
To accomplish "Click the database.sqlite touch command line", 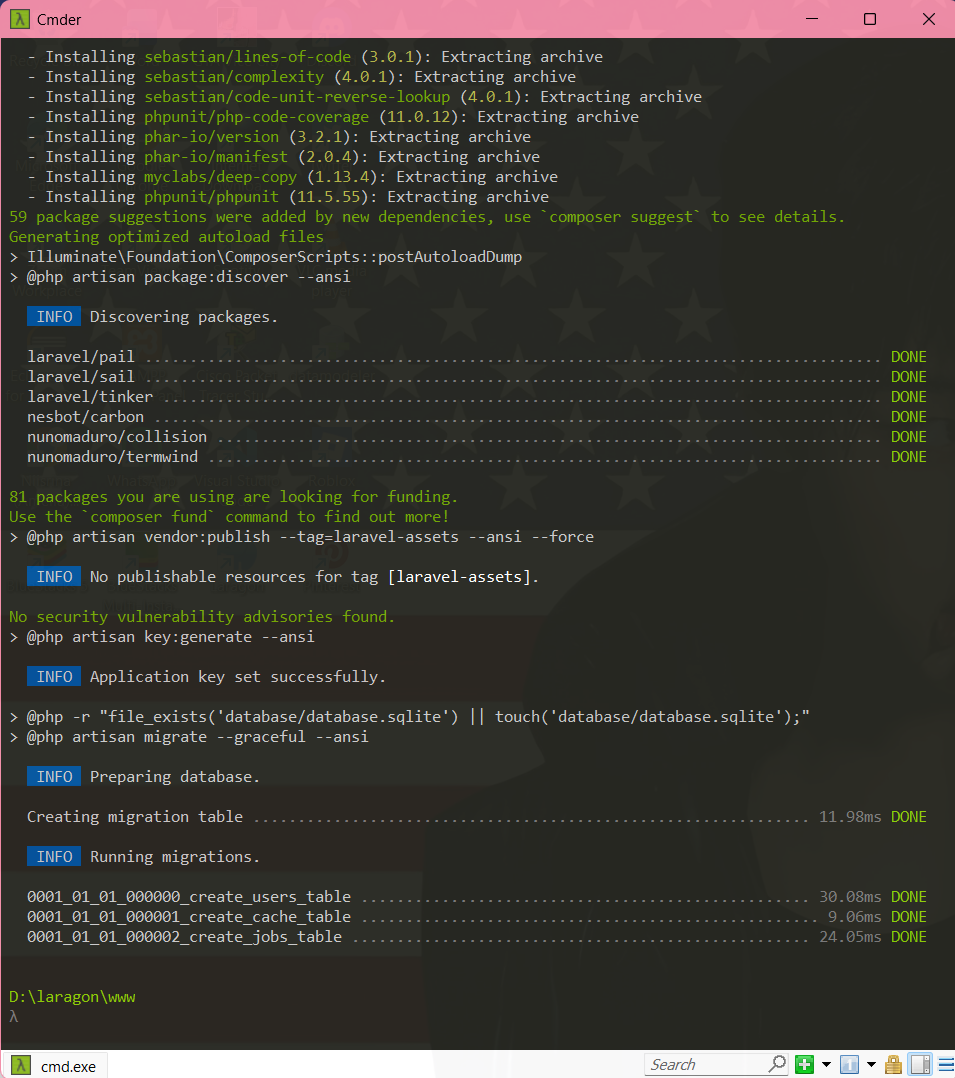I will click(409, 716).
